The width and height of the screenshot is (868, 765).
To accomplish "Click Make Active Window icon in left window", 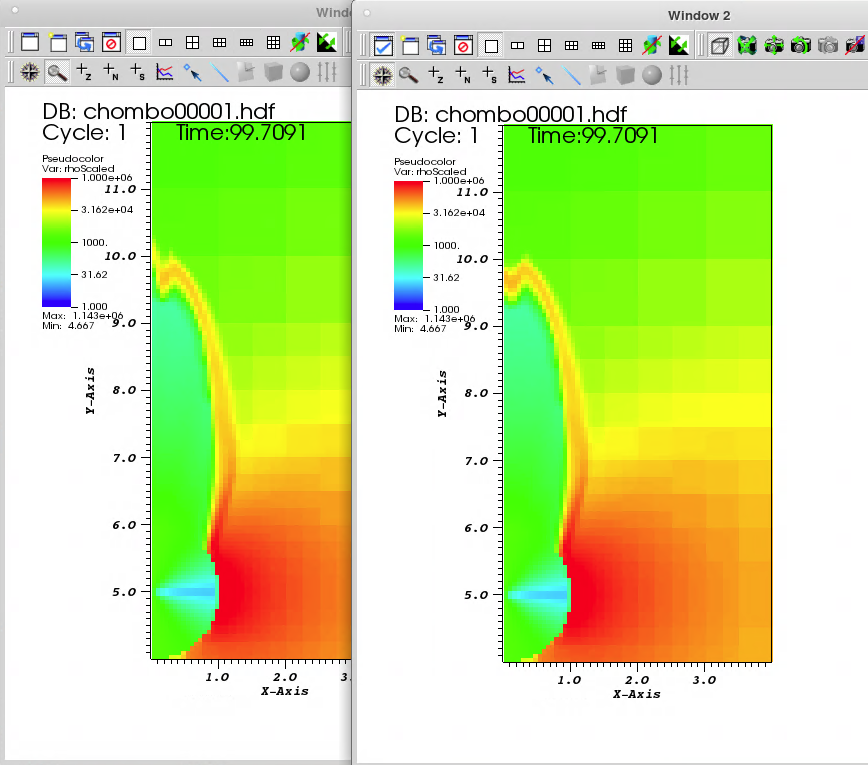I will coord(30,42).
